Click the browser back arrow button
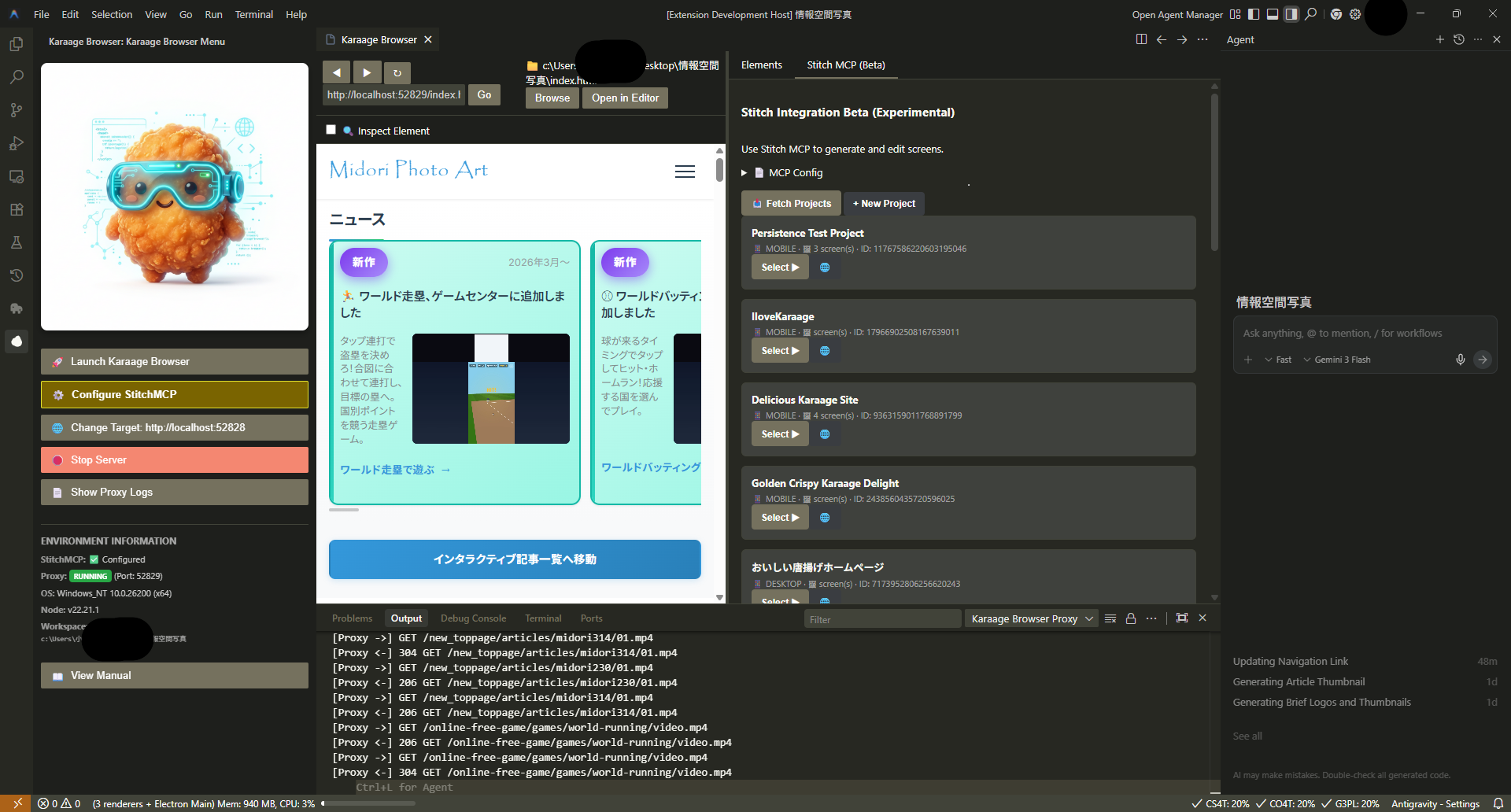1511x812 pixels. click(x=337, y=72)
